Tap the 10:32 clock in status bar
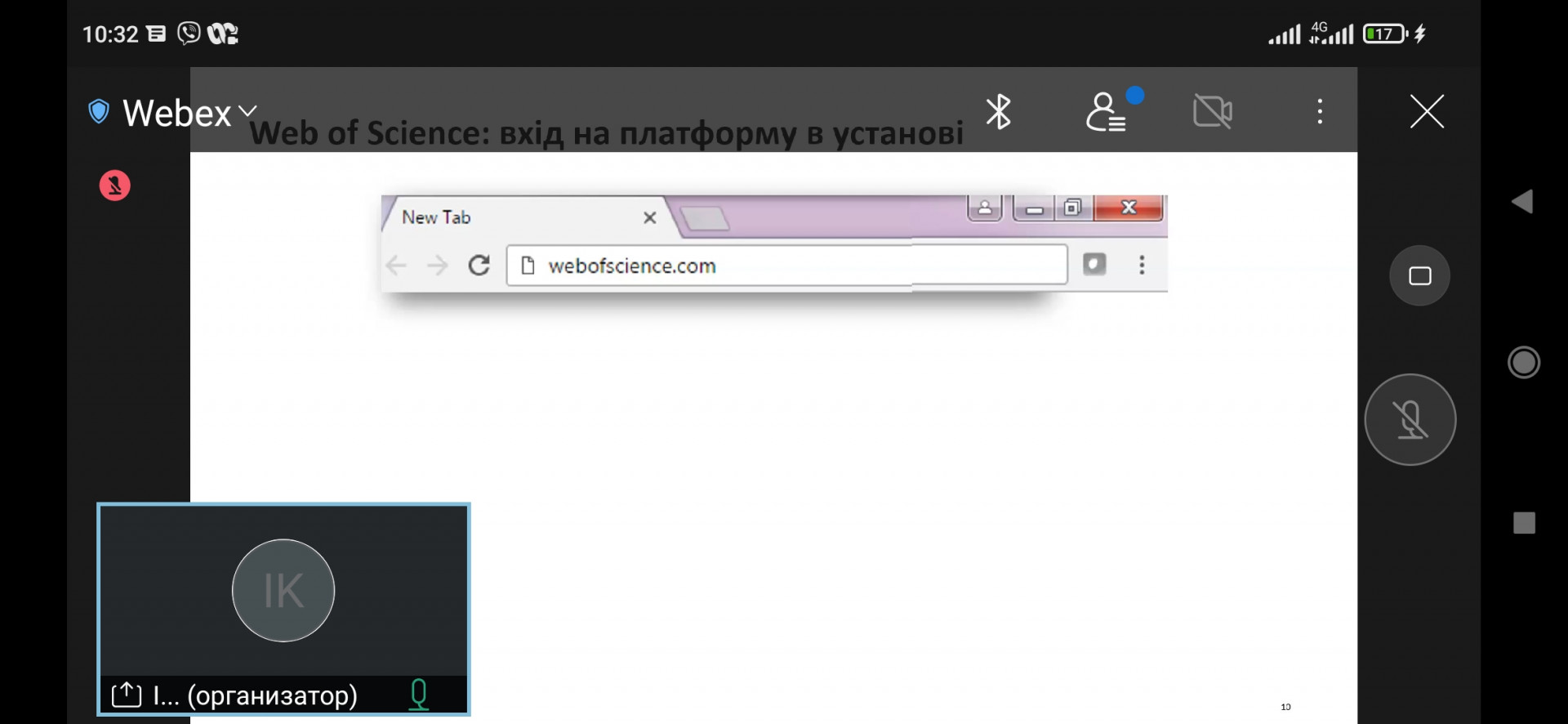The width and height of the screenshot is (1568, 724). 110,34
